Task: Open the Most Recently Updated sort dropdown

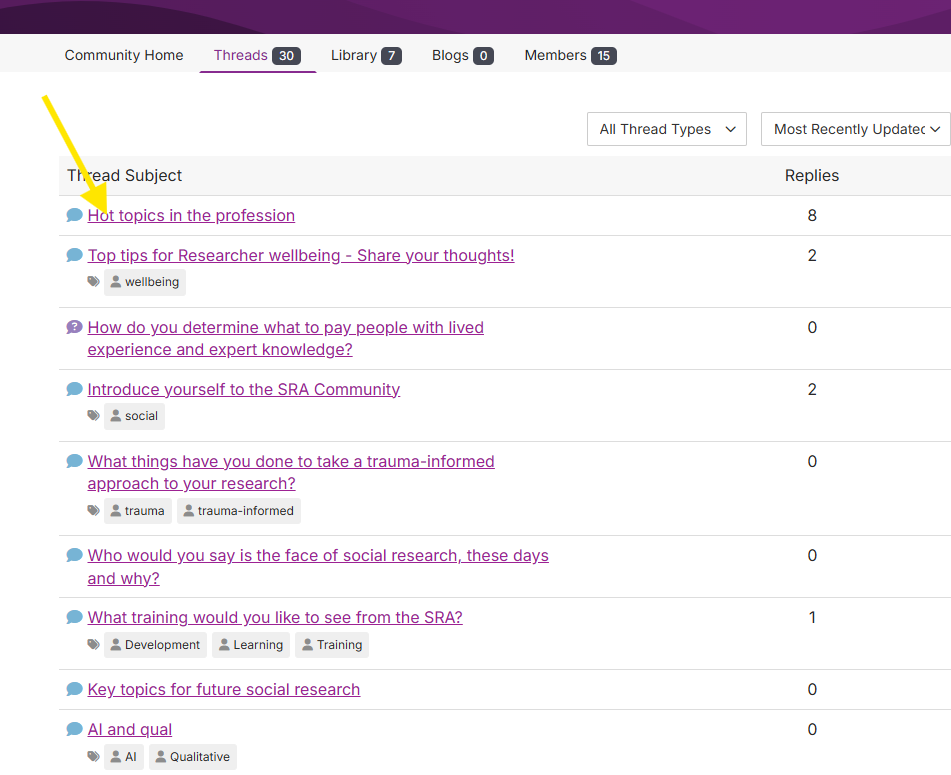Action: tap(856, 129)
